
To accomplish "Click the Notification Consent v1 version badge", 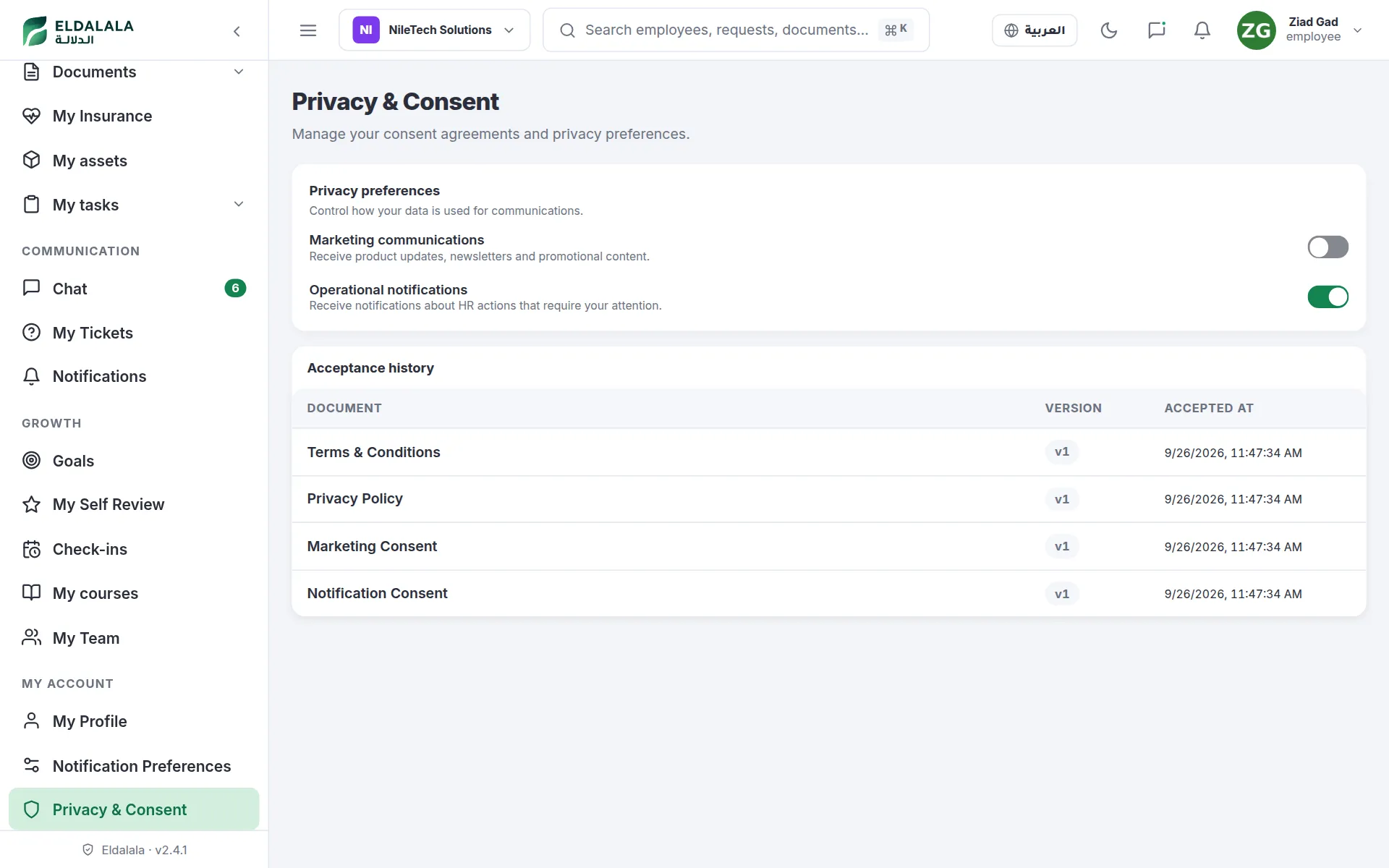I will [1061, 594].
